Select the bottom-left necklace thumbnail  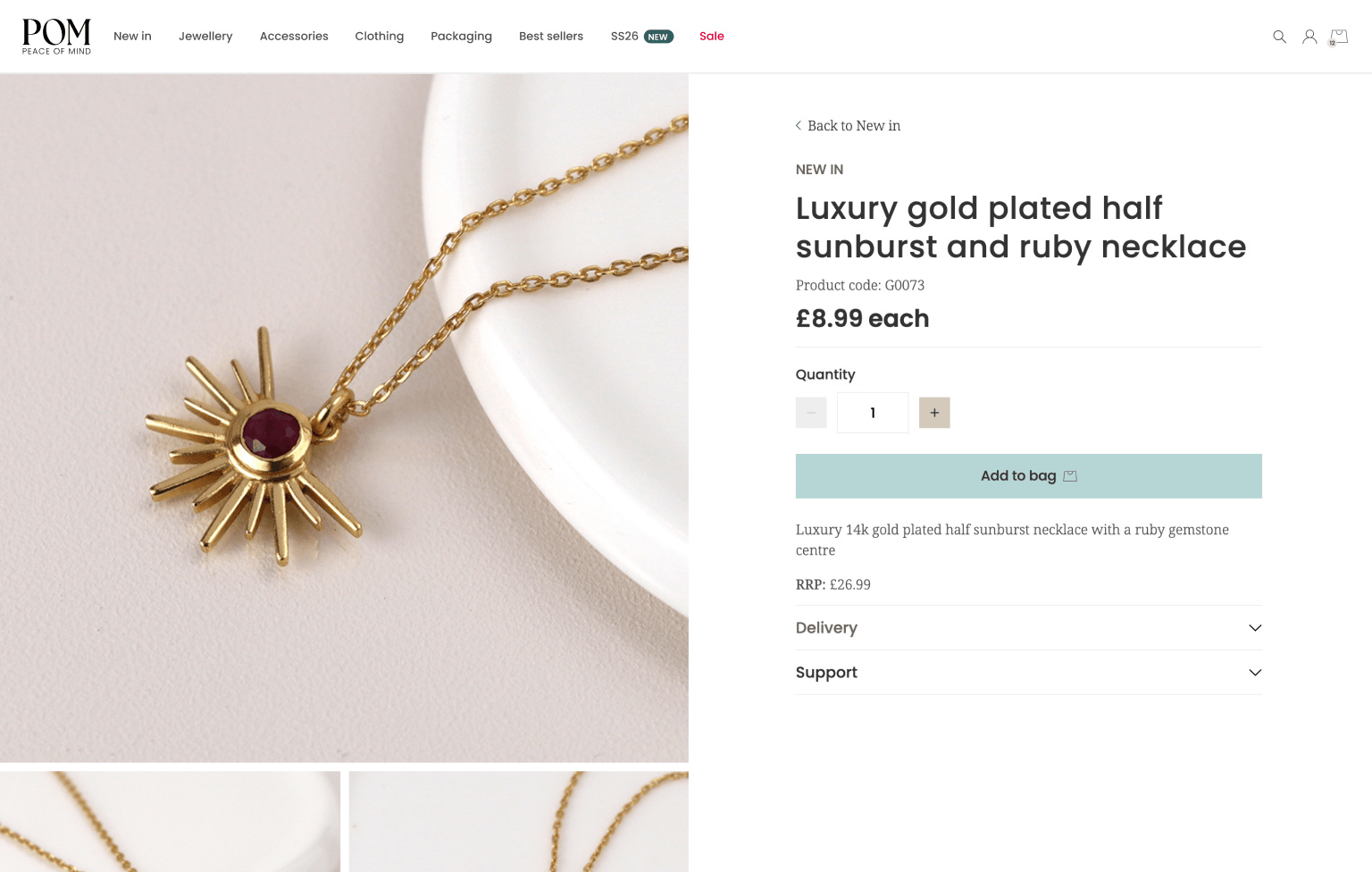pyautogui.click(x=170, y=822)
